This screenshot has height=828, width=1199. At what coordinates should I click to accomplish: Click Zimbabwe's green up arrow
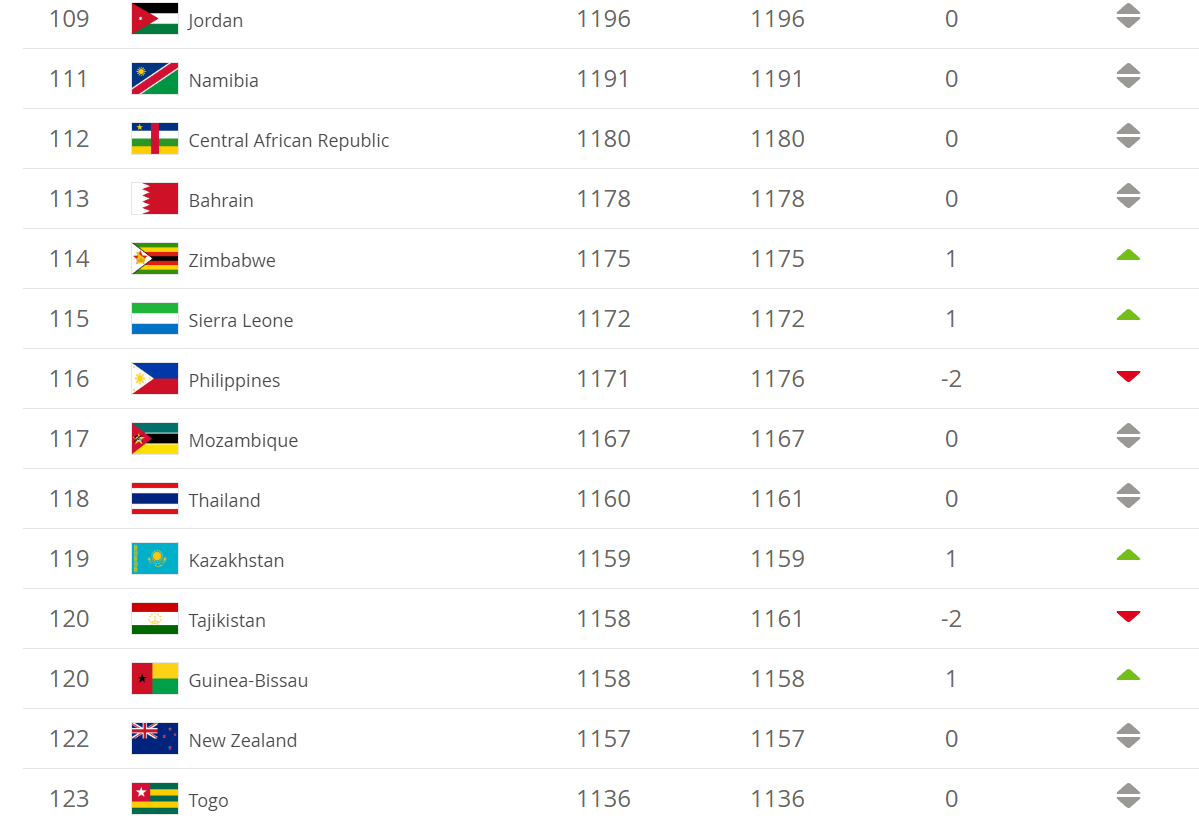click(1128, 256)
